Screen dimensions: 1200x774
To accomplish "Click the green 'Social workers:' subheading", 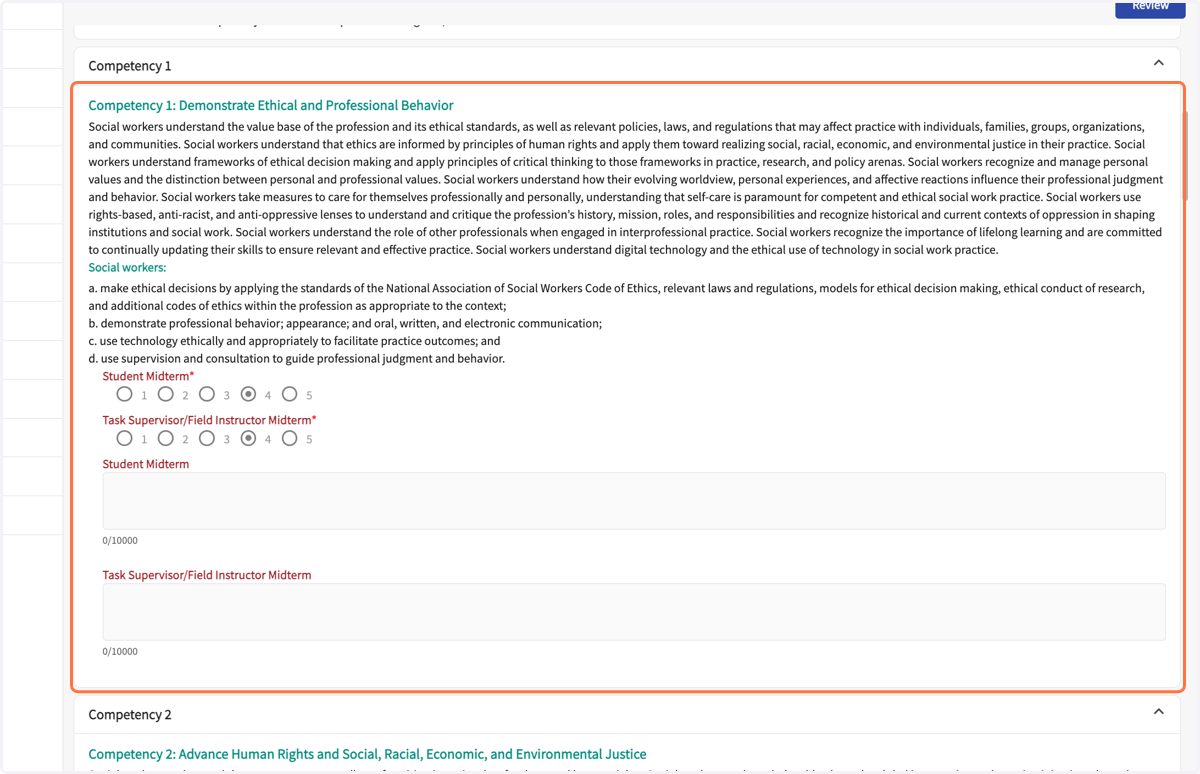I will click(x=127, y=268).
